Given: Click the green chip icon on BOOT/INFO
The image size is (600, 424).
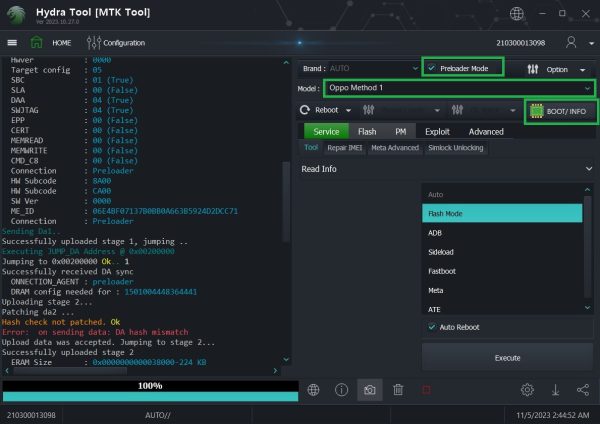Looking at the screenshot, I should (536, 111).
